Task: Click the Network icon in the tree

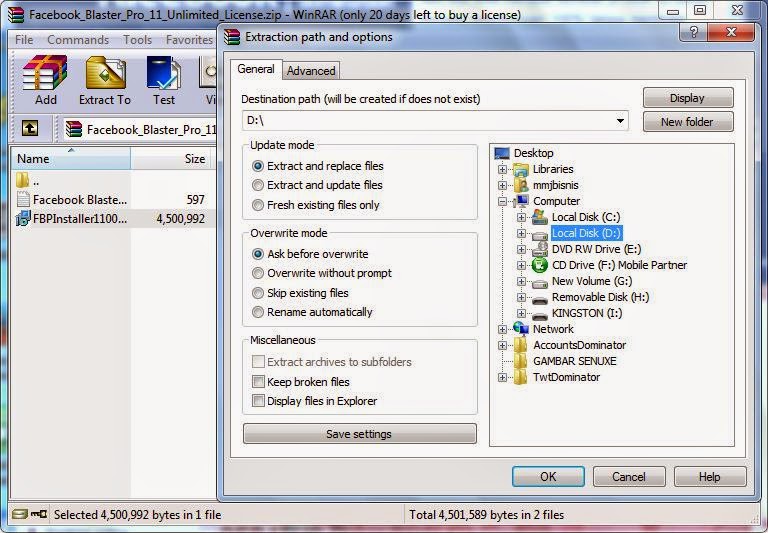Action: (x=521, y=328)
